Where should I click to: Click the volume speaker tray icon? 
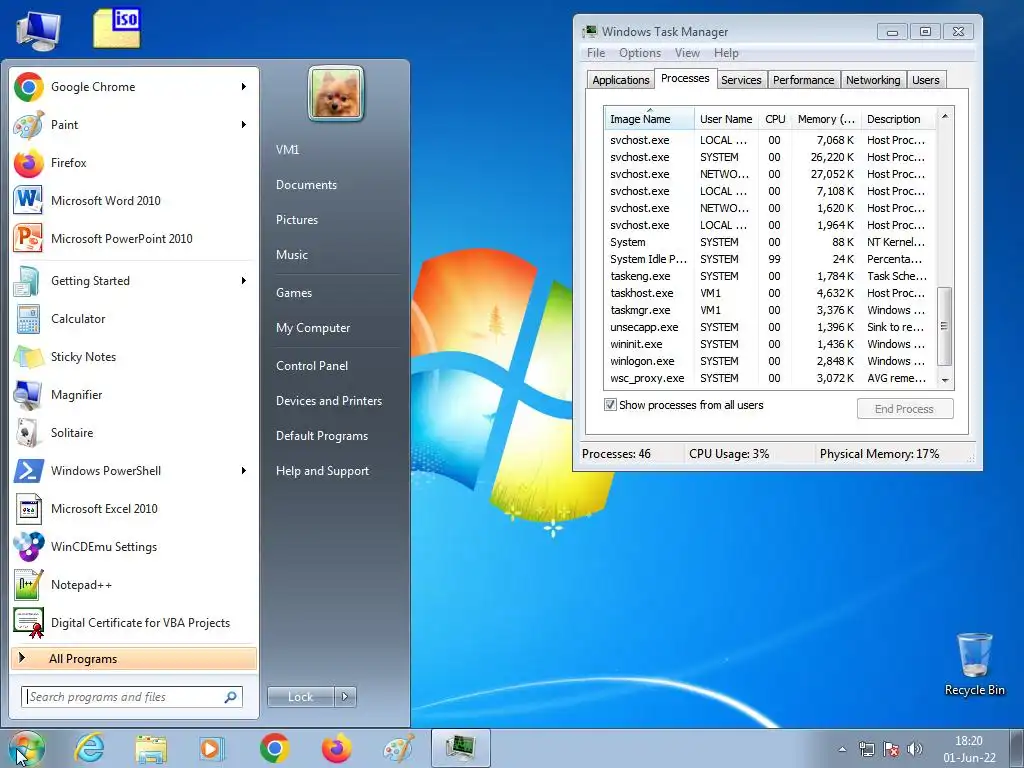(915, 750)
